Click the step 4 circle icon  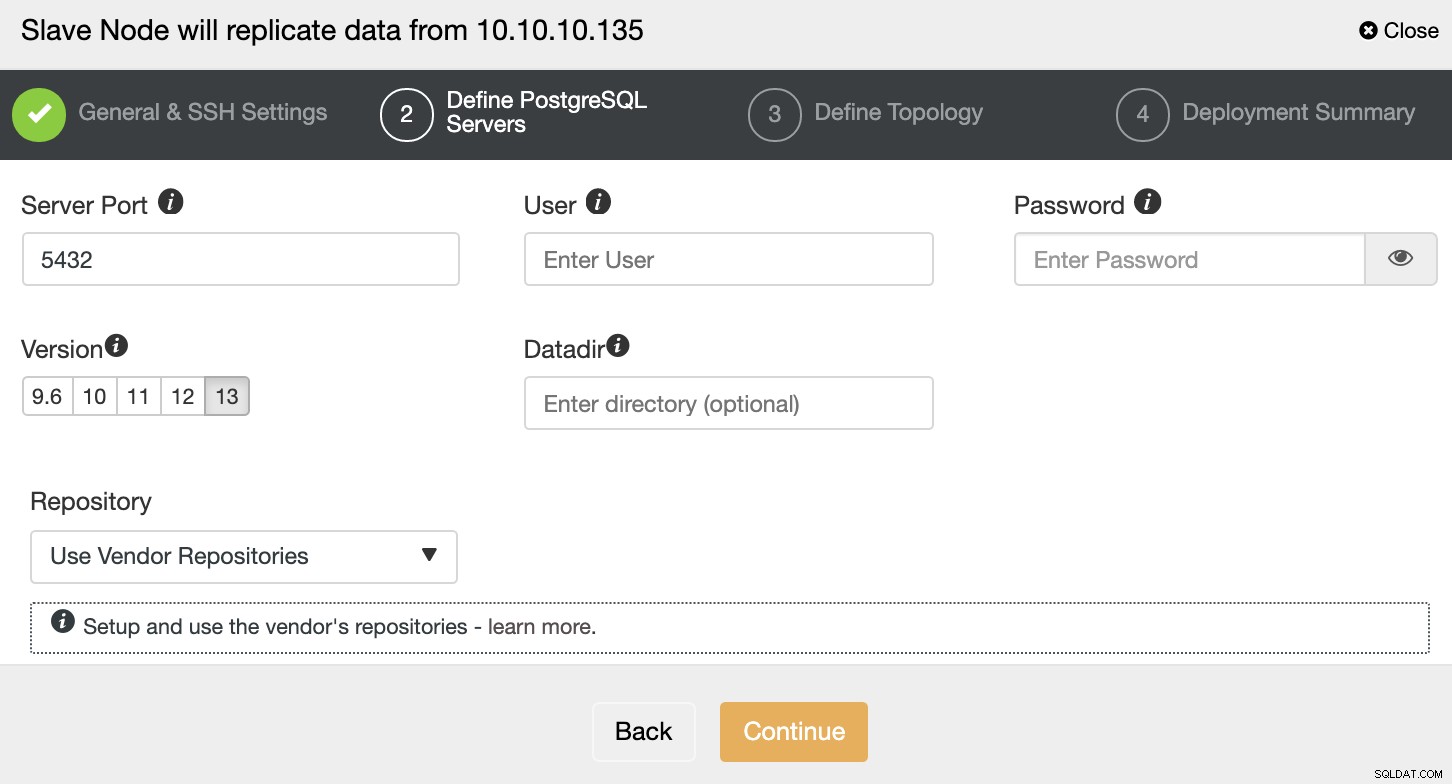[x=1142, y=115]
